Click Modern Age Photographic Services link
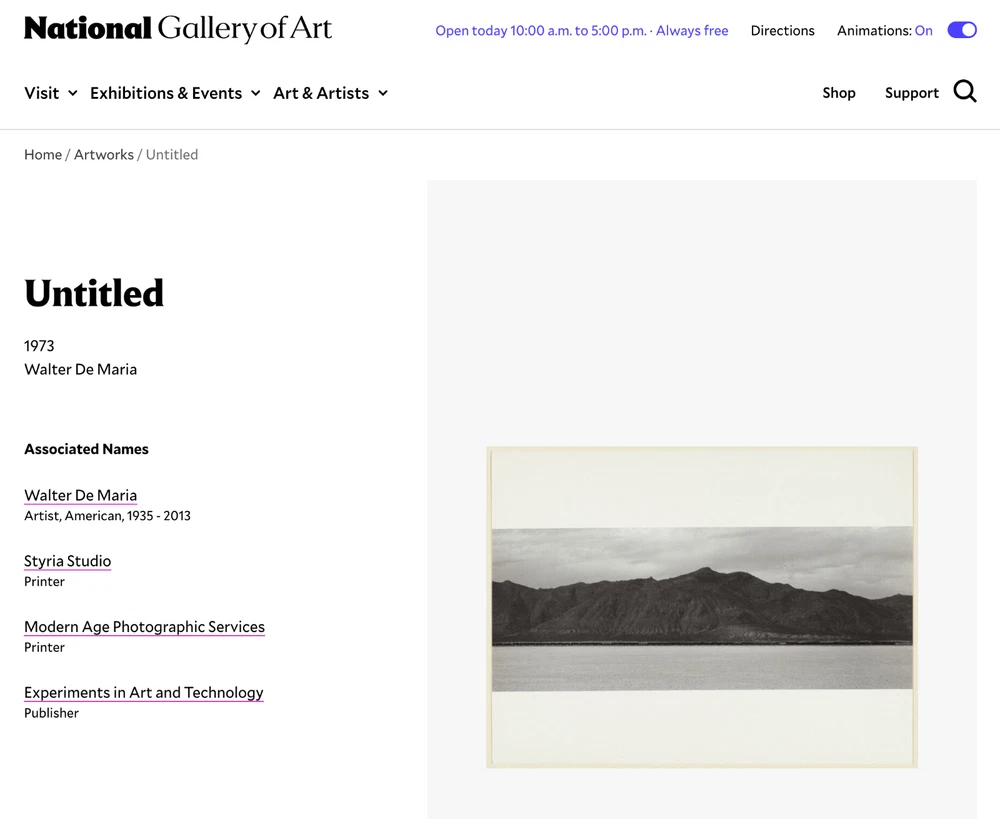1000x819 pixels. [144, 627]
